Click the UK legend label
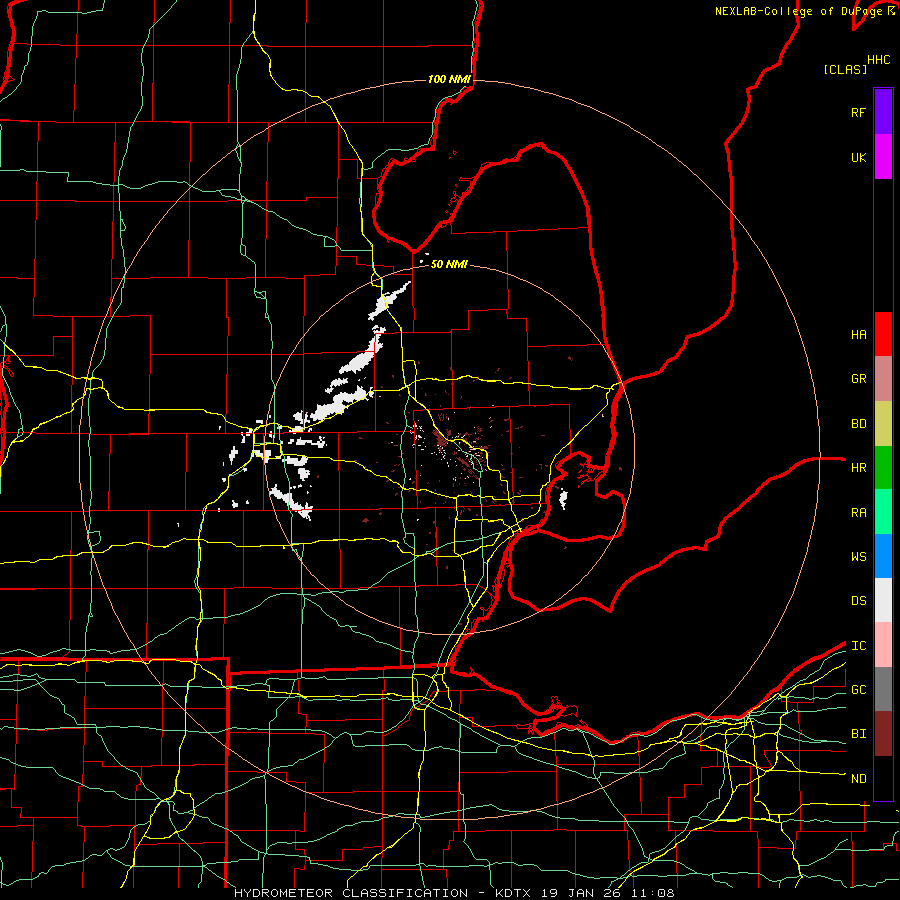 (x=858, y=157)
